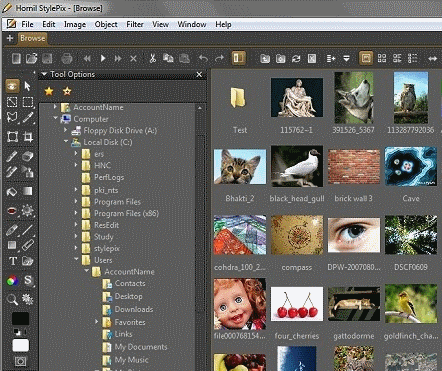
Task: Pick the black foreground color swatch
Action: [x=20, y=319]
